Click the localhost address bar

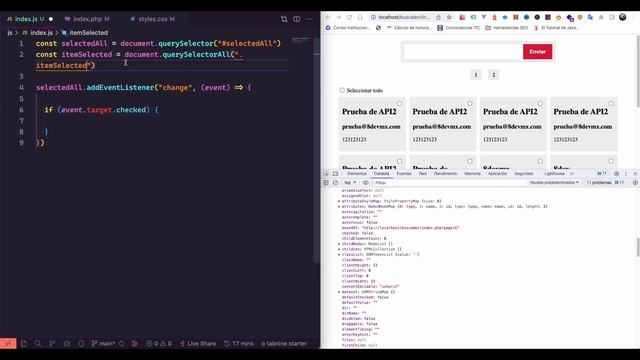pyautogui.click(x=403, y=17)
